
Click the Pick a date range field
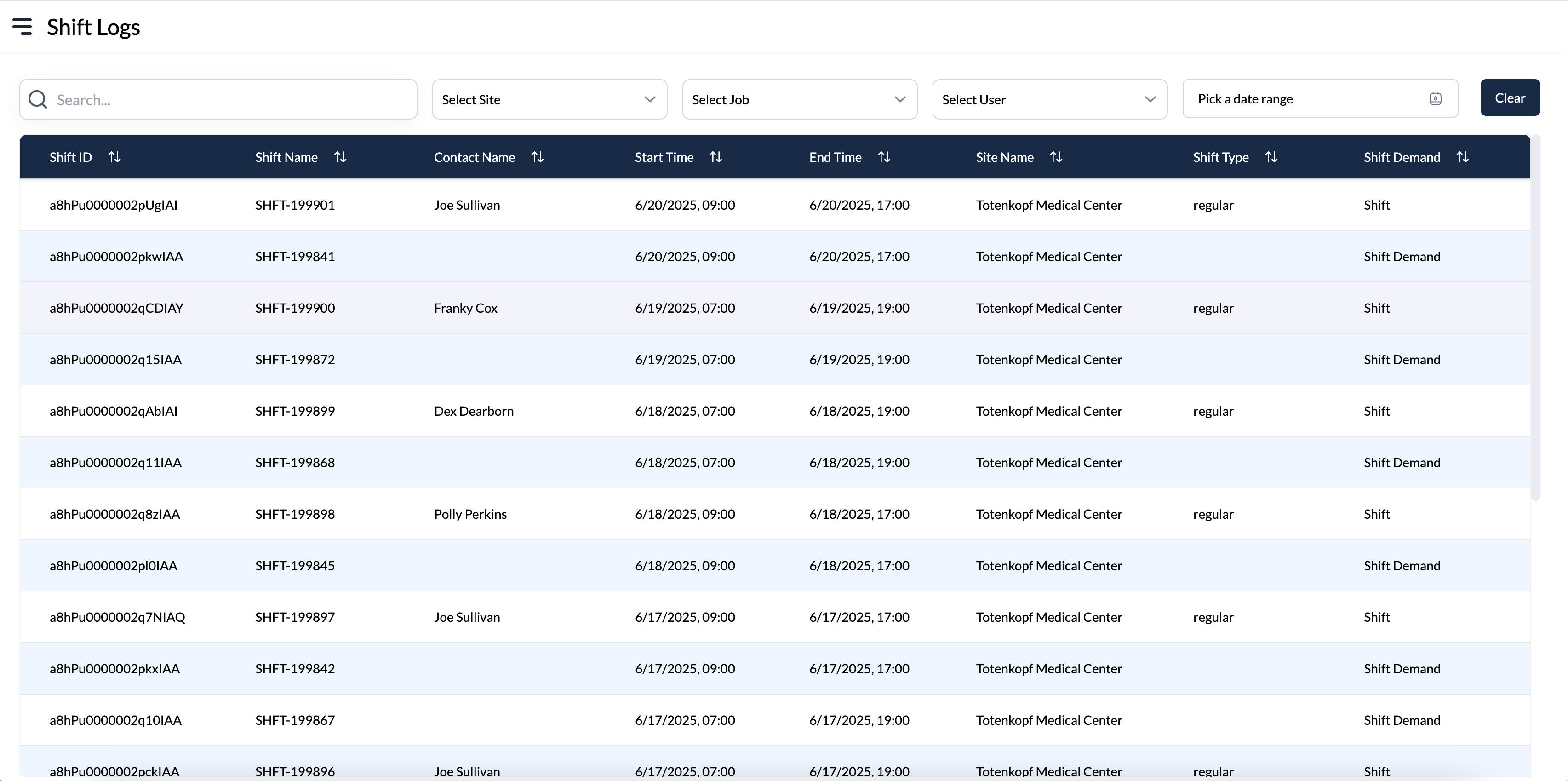[1278, 98]
